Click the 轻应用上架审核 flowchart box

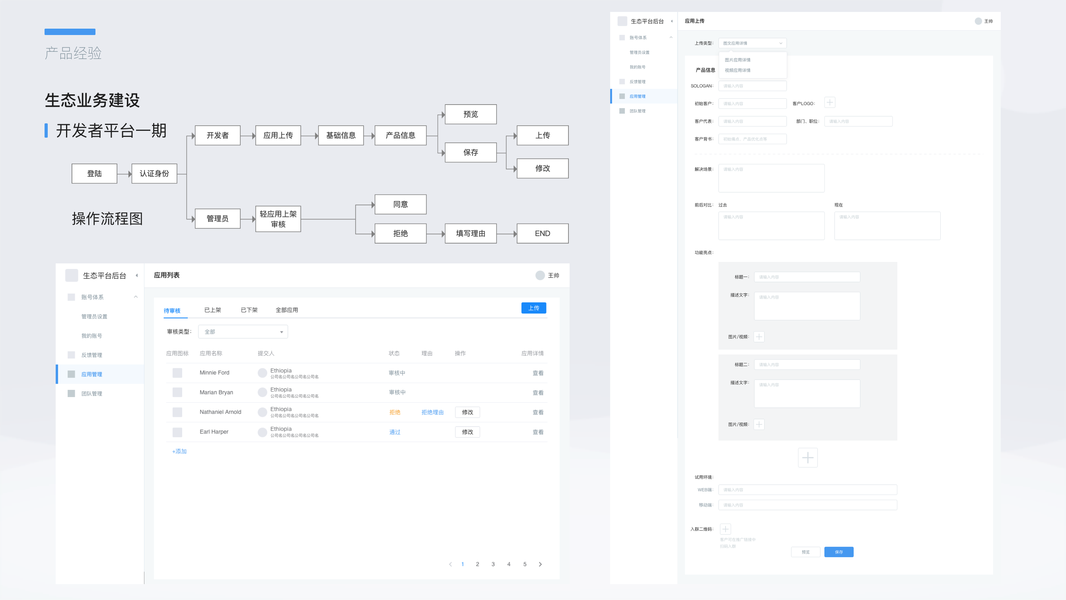(x=278, y=219)
